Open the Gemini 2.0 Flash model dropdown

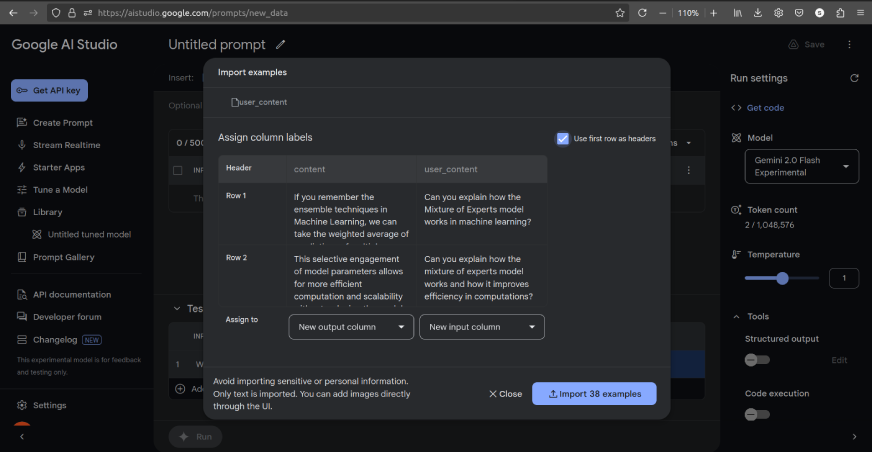pos(801,166)
